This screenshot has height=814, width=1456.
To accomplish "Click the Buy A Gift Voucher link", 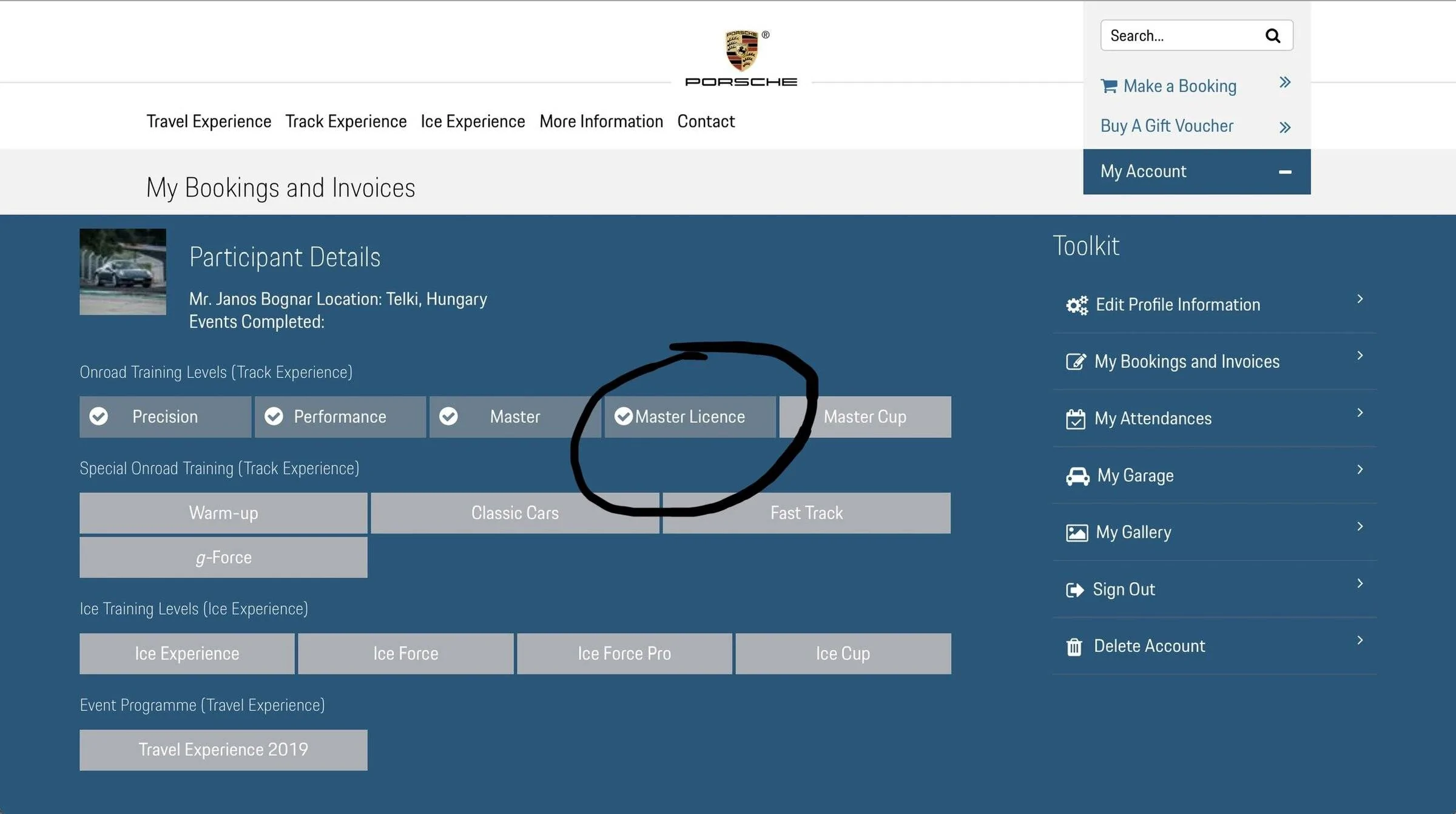I will 1167,126.
